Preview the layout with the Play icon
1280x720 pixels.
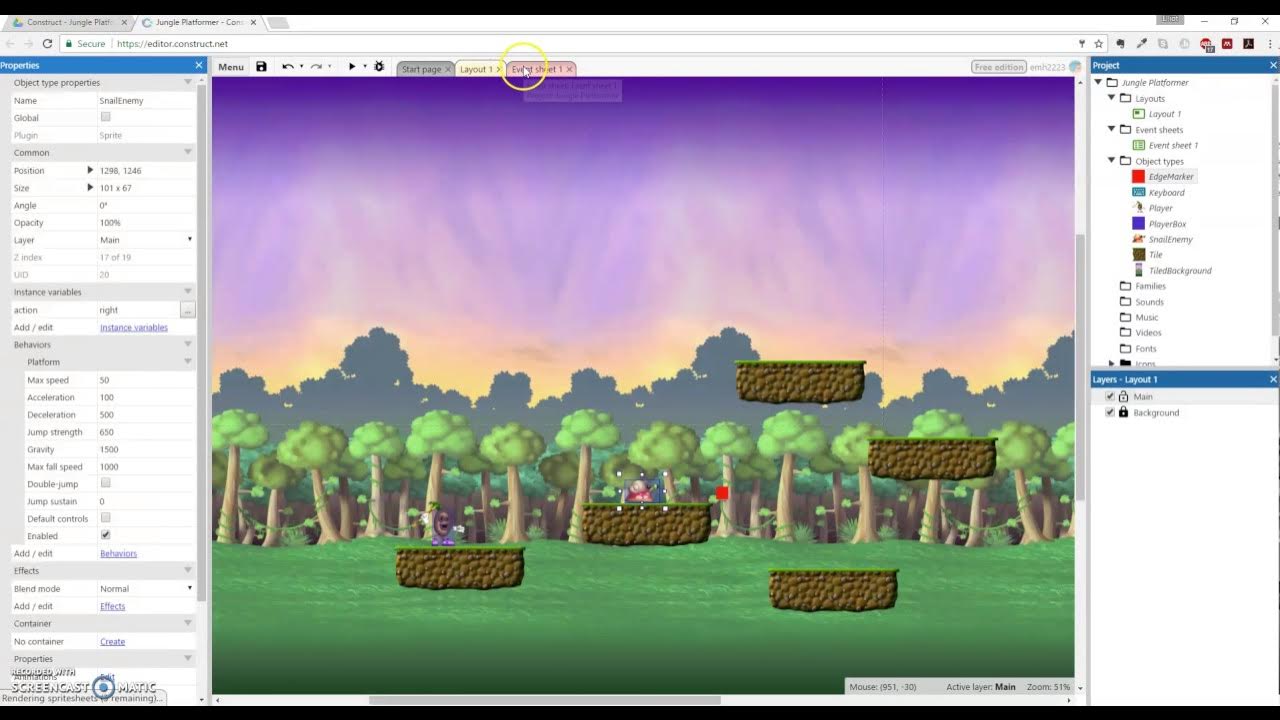point(351,67)
